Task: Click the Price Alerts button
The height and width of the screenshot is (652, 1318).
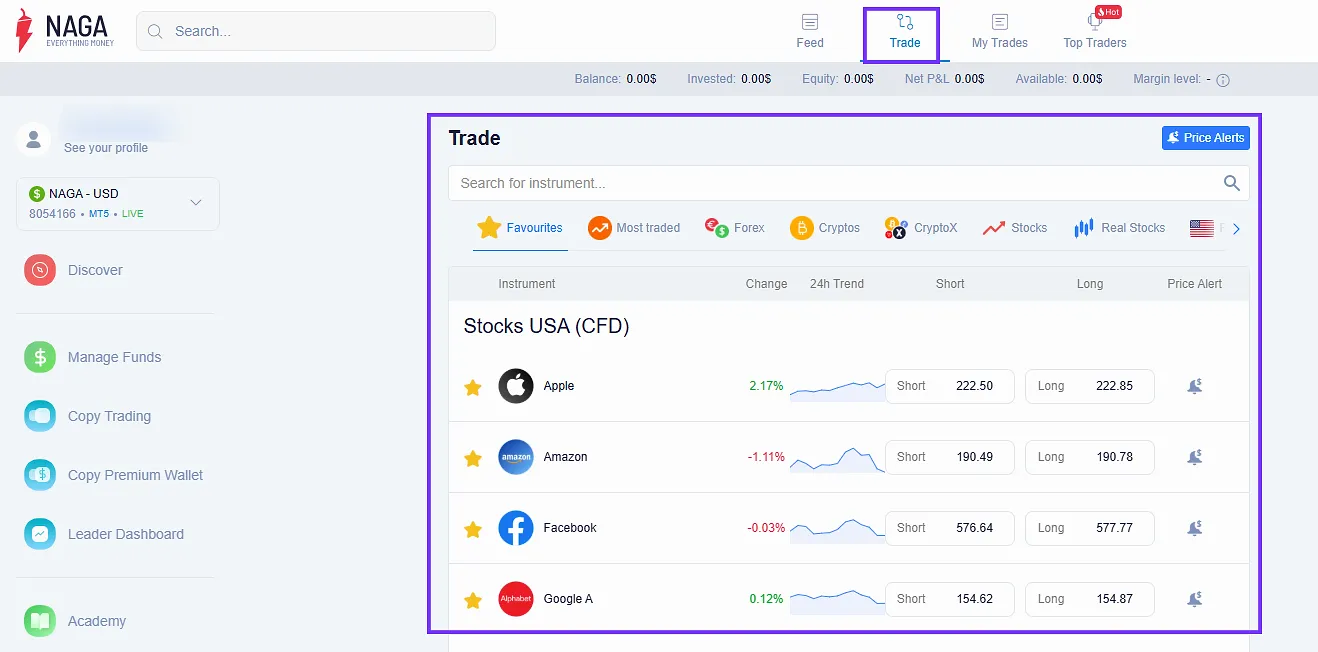Action: [1205, 138]
